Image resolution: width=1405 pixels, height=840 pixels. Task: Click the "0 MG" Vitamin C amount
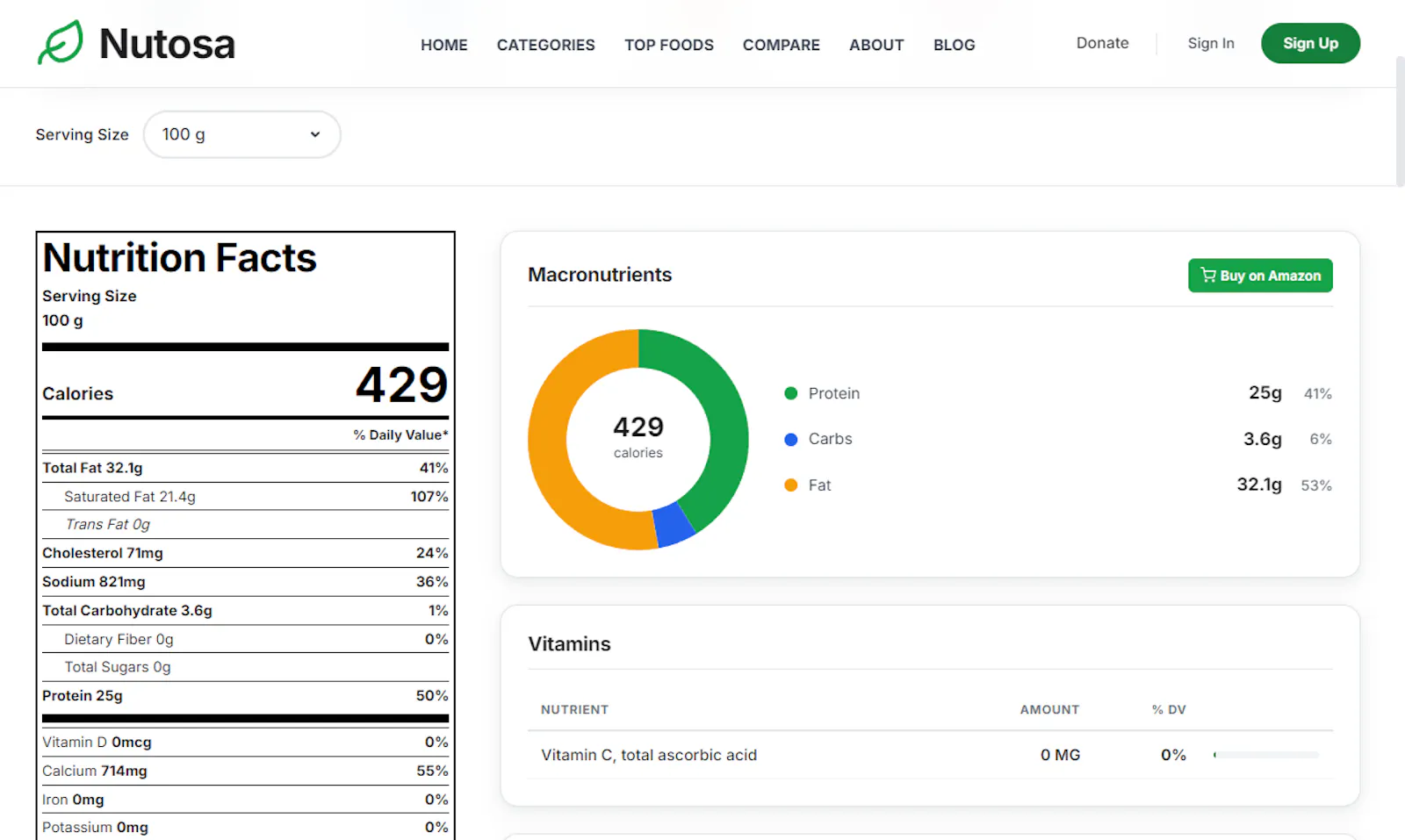pos(1060,755)
